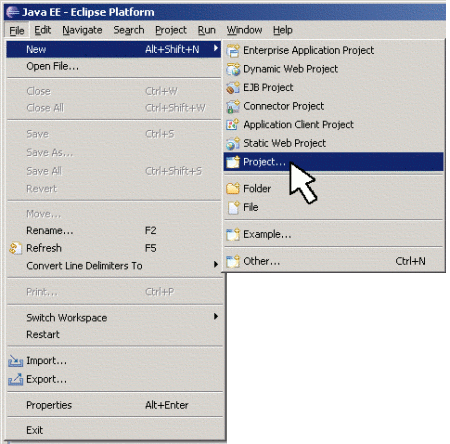
Task: Click the Example... wizard icon
Action: pyautogui.click(x=233, y=234)
